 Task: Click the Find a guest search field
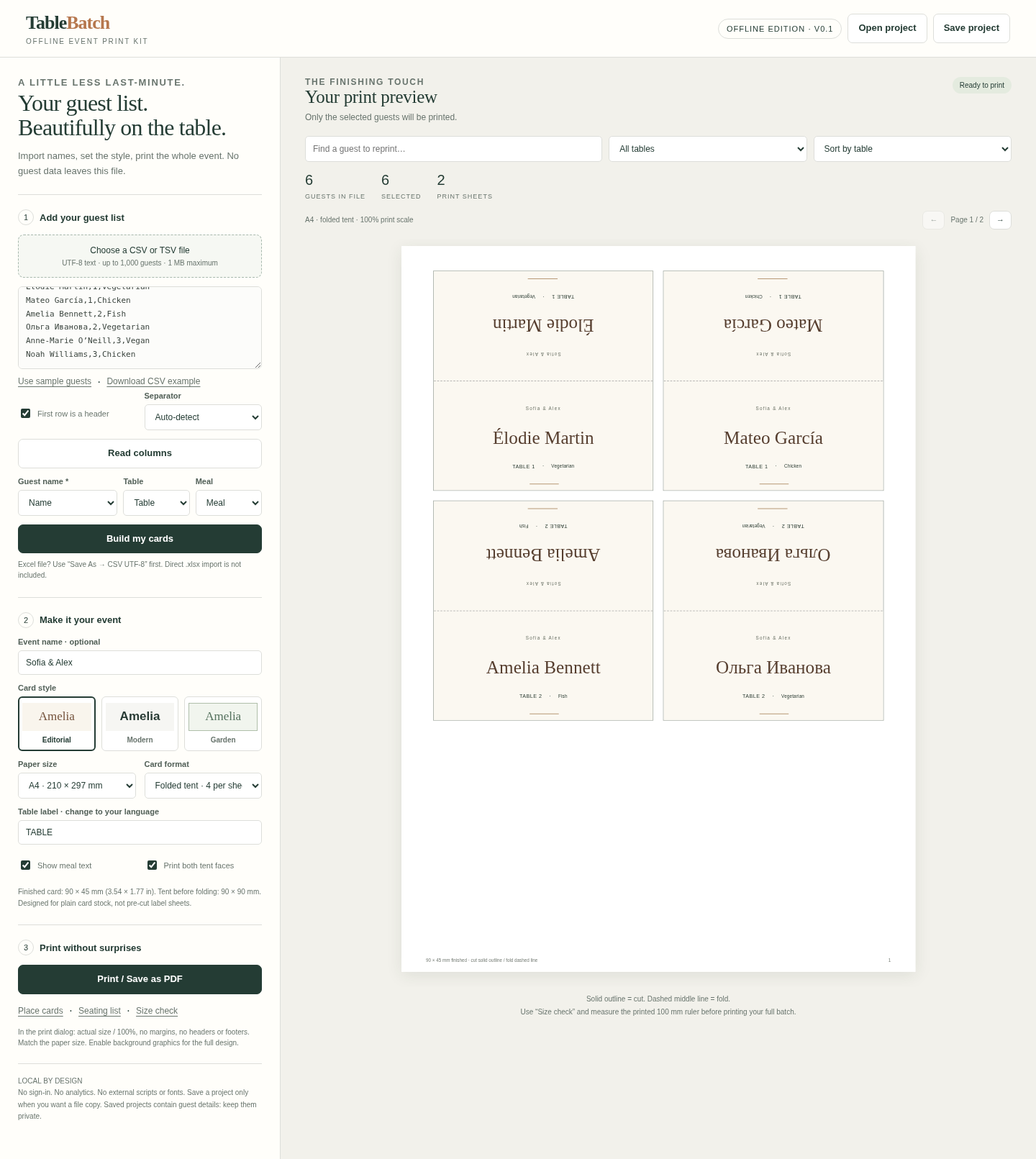(453, 149)
